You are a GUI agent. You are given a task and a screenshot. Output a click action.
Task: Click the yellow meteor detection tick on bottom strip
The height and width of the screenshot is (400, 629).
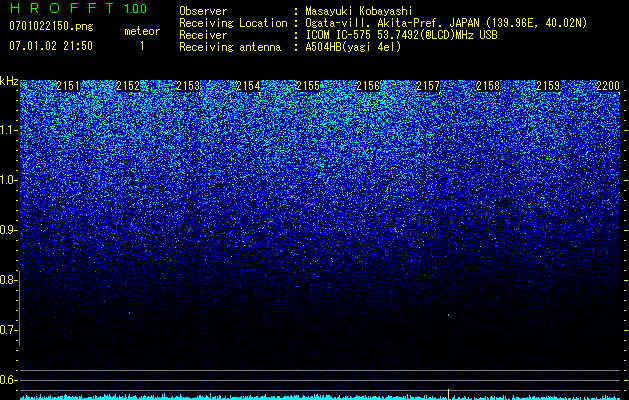tap(448, 394)
